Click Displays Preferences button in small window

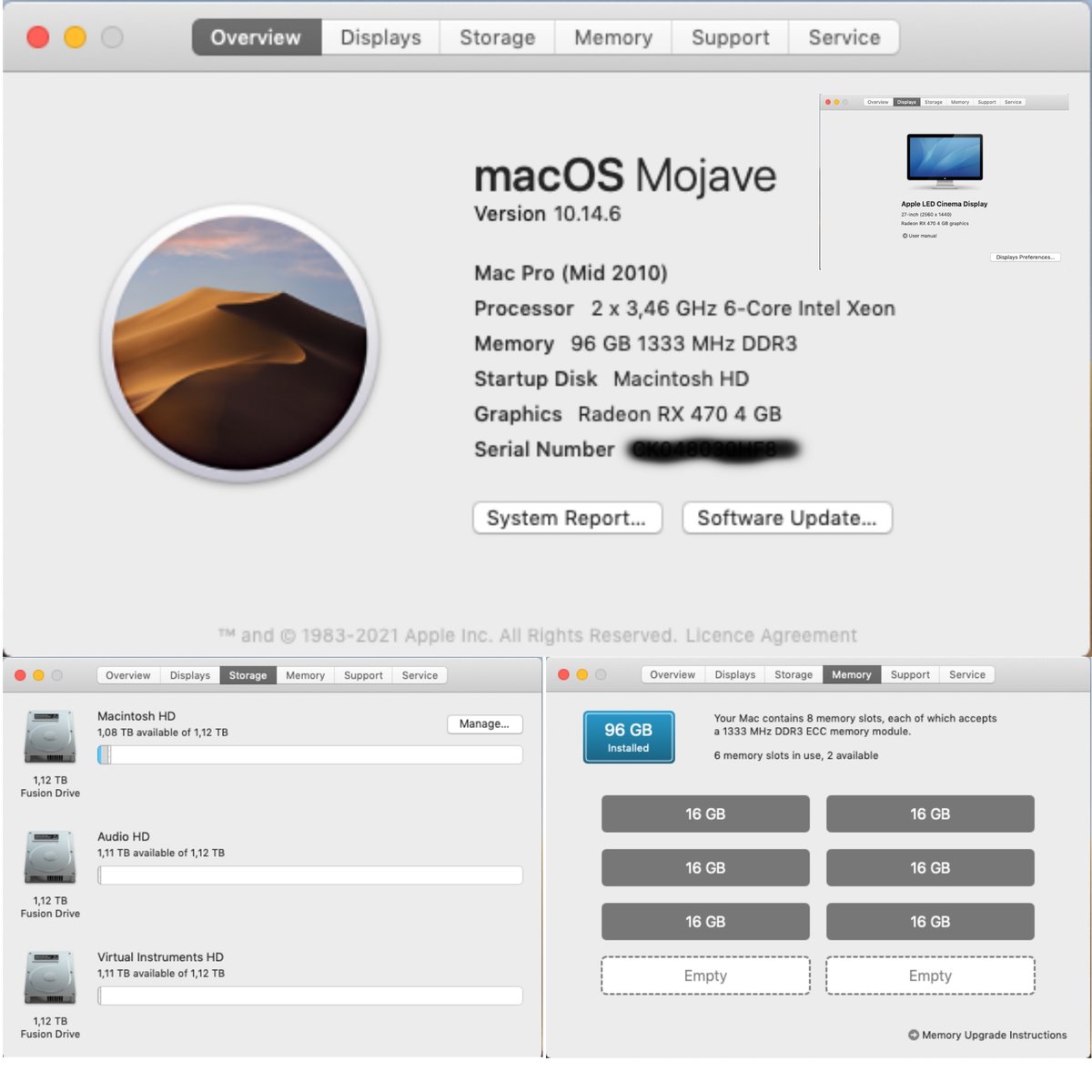click(1026, 257)
